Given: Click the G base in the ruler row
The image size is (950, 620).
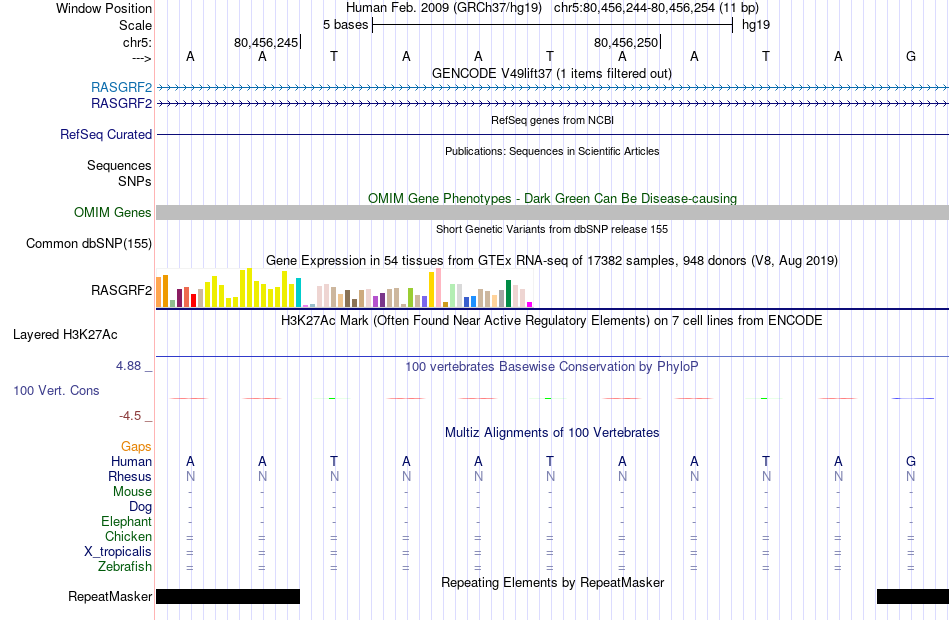Looking at the screenshot, I should click(x=911, y=56).
